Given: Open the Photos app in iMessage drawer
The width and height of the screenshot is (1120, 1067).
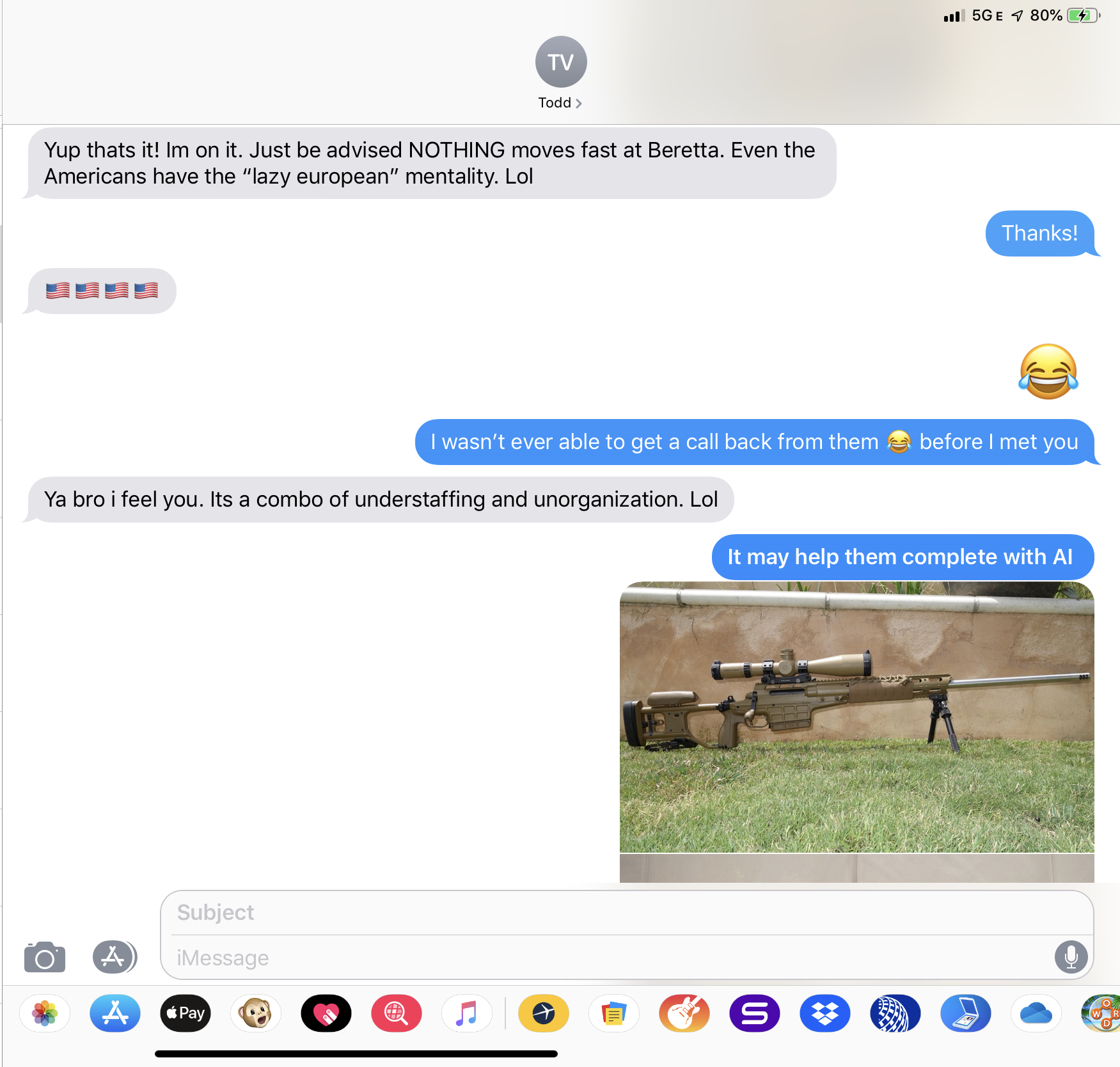Looking at the screenshot, I should coord(45,1013).
